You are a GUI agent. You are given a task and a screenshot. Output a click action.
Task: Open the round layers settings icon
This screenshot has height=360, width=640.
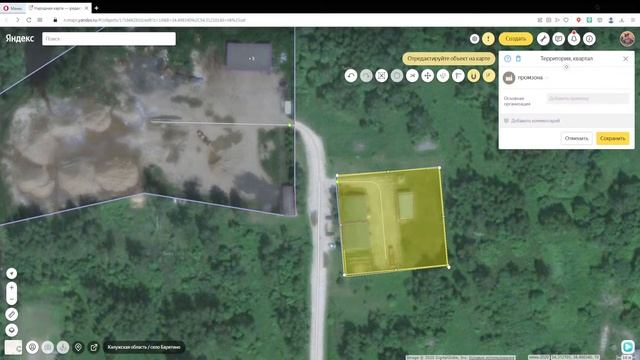474,39
